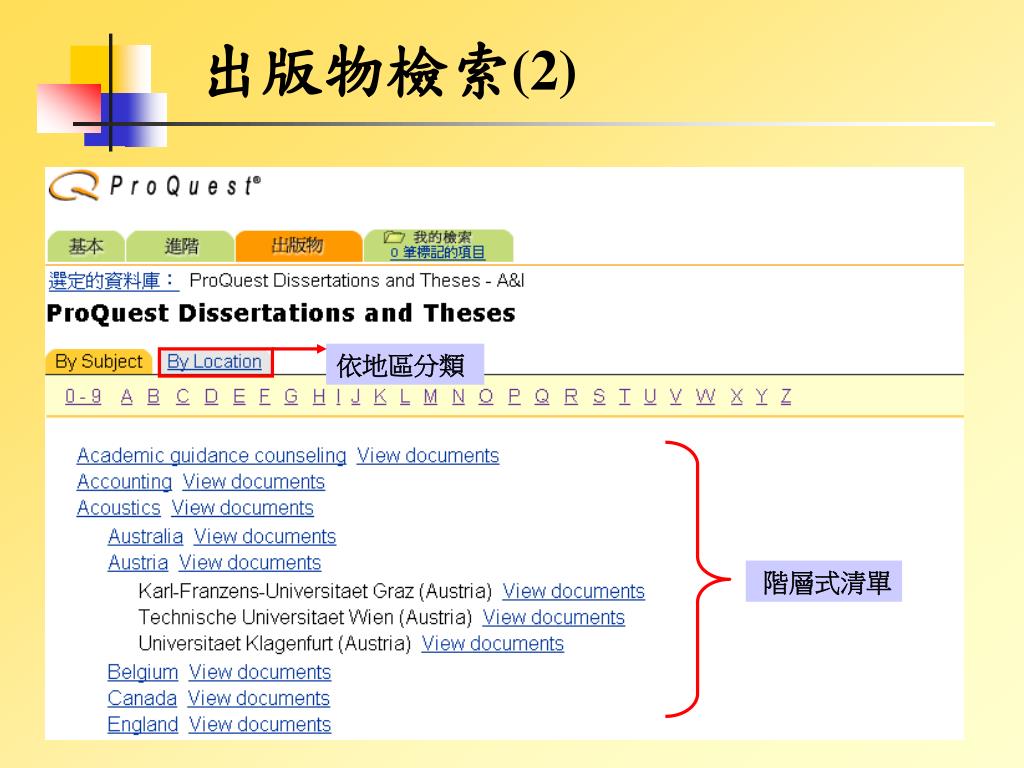View documents for England
The width and height of the screenshot is (1024, 768).
click(260, 725)
